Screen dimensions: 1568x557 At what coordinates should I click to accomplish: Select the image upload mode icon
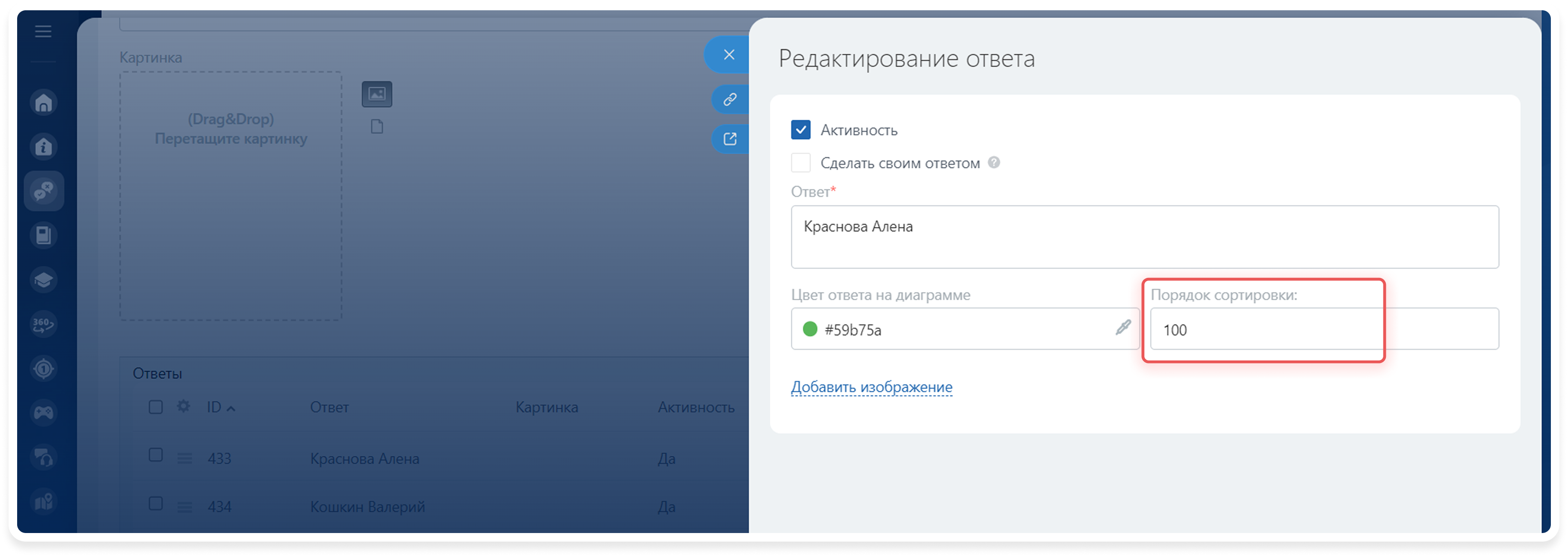point(377,94)
